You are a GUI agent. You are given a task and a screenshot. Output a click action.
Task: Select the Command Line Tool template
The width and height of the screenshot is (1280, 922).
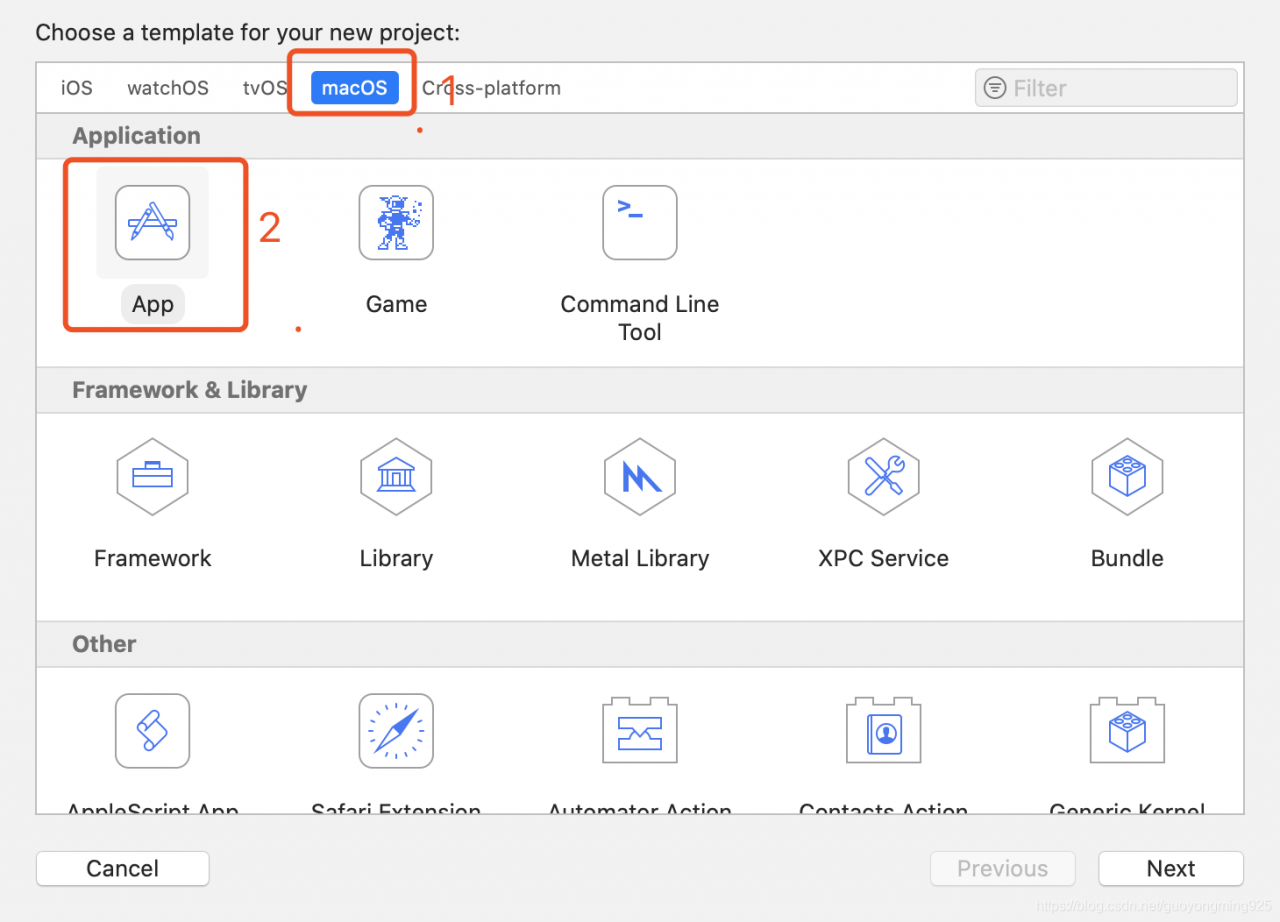pyautogui.click(x=639, y=223)
